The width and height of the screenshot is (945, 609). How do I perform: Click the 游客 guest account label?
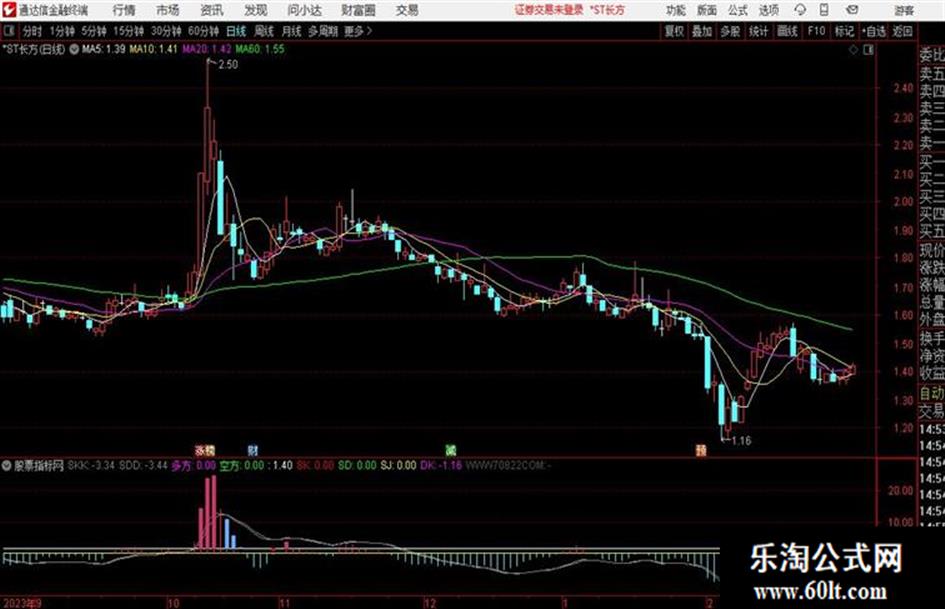903,10
